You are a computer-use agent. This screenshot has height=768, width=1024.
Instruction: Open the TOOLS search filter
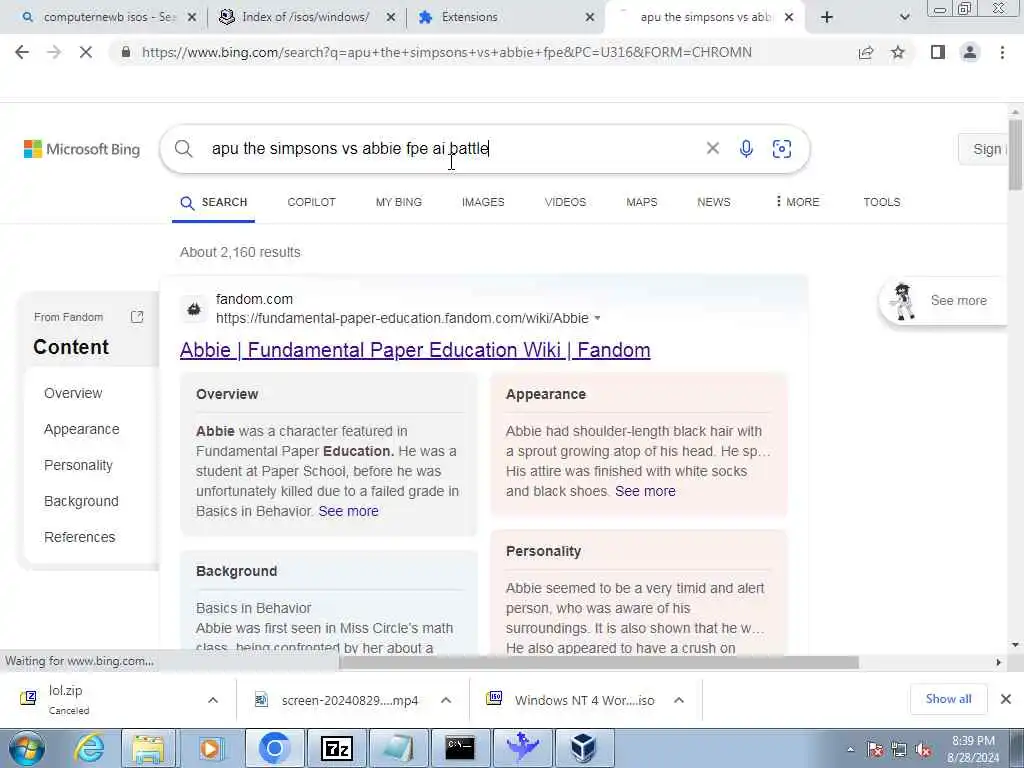point(882,202)
